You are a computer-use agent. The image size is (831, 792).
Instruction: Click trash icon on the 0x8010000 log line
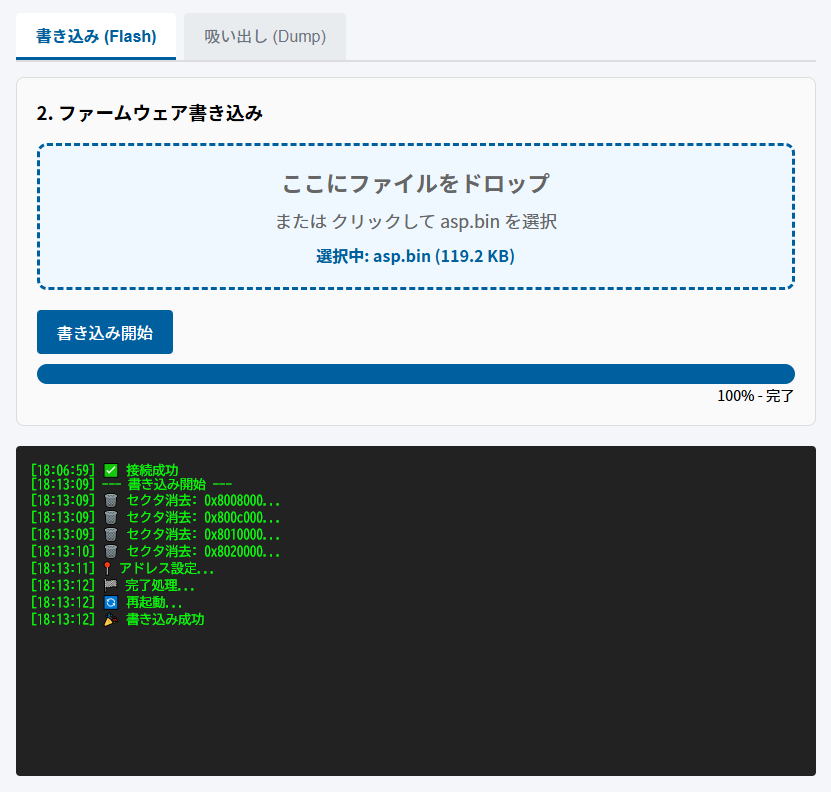click(x=111, y=534)
